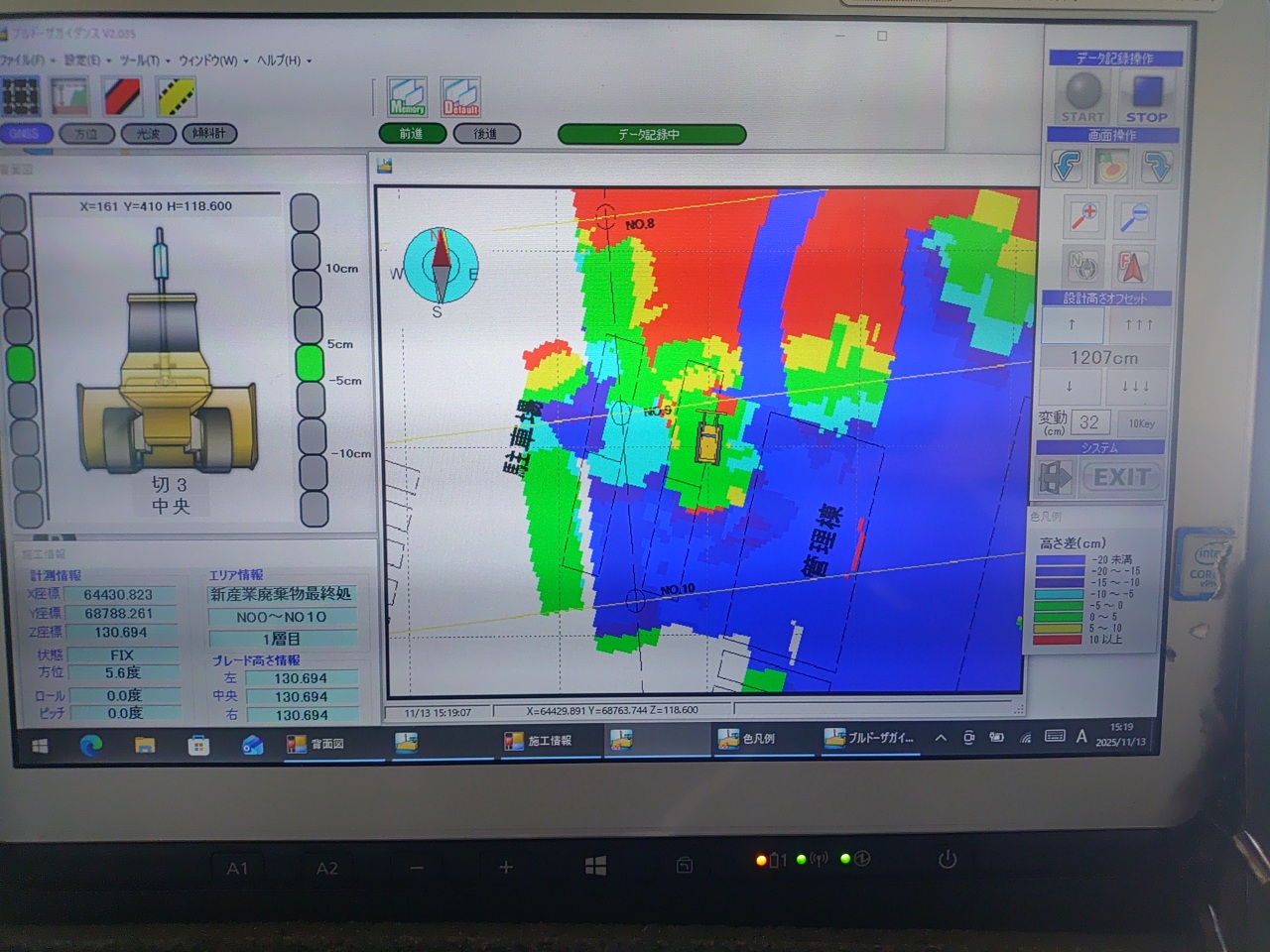Click the EXIT button
1270x952 pixels.
1120,478
